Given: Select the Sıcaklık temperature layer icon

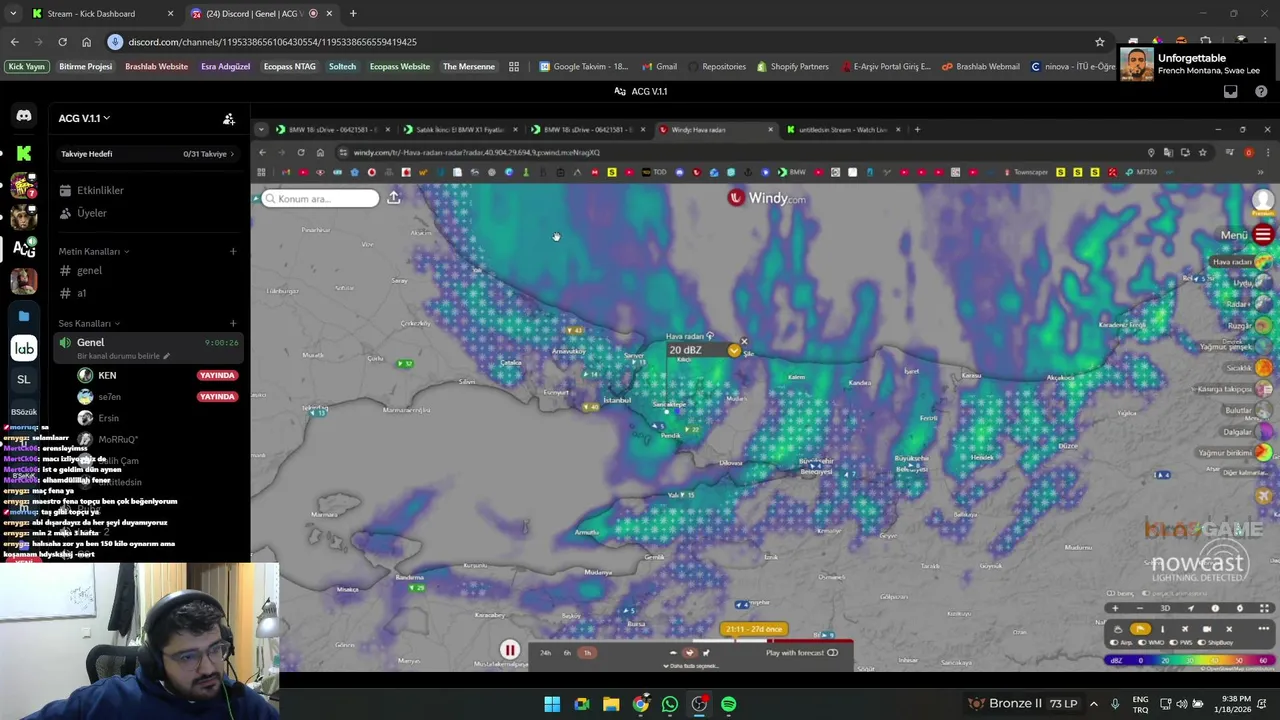Looking at the screenshot, I should tap(1264, 368).
